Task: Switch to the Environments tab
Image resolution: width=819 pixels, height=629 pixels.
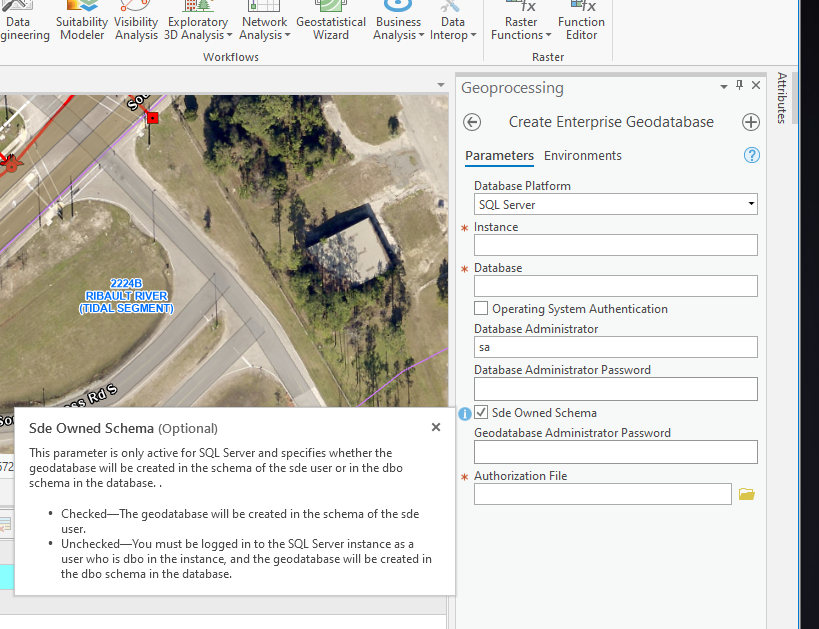Action: tap(583, 155)
